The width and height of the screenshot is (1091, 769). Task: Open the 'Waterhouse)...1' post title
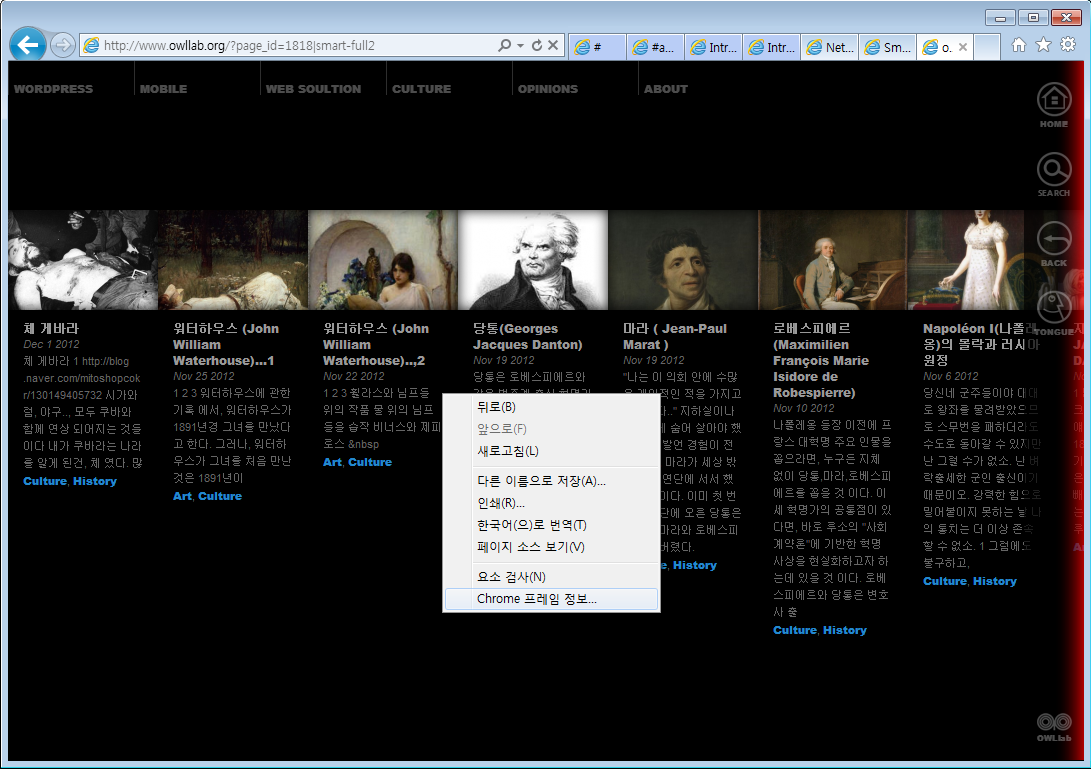tap(226, 344)
